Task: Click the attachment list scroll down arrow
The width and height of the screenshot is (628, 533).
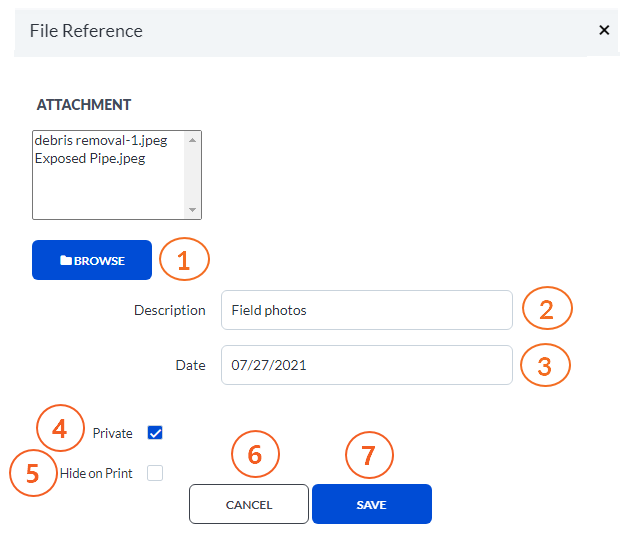Action: 193,210
